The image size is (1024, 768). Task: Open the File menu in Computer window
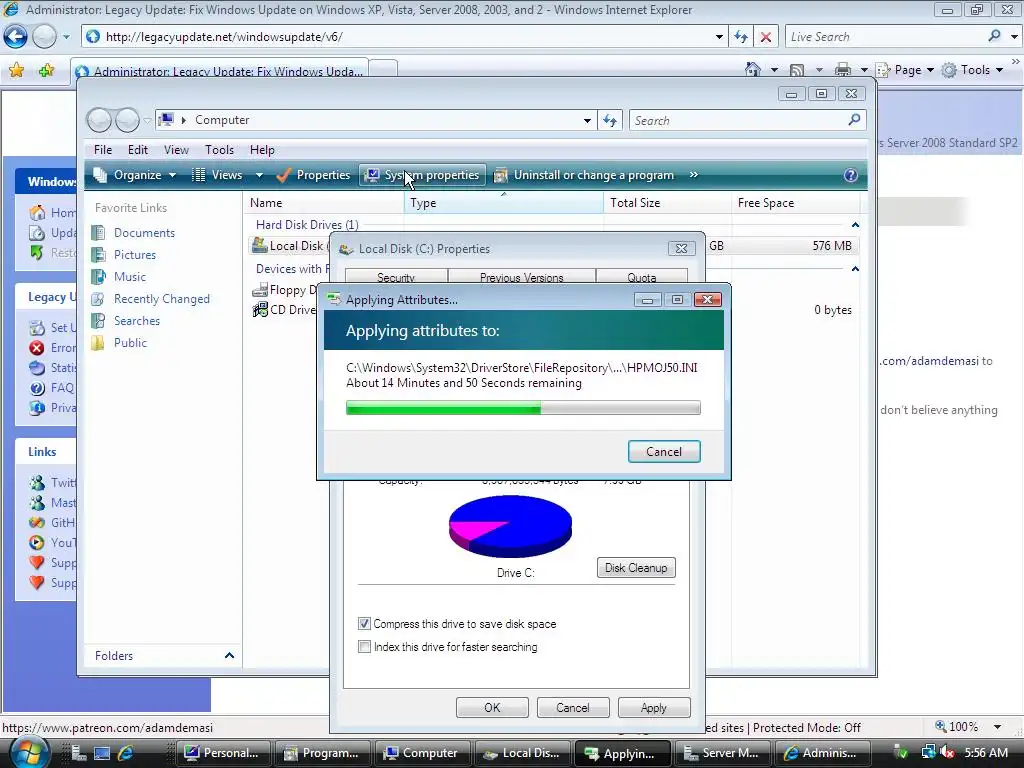[103, 150]
